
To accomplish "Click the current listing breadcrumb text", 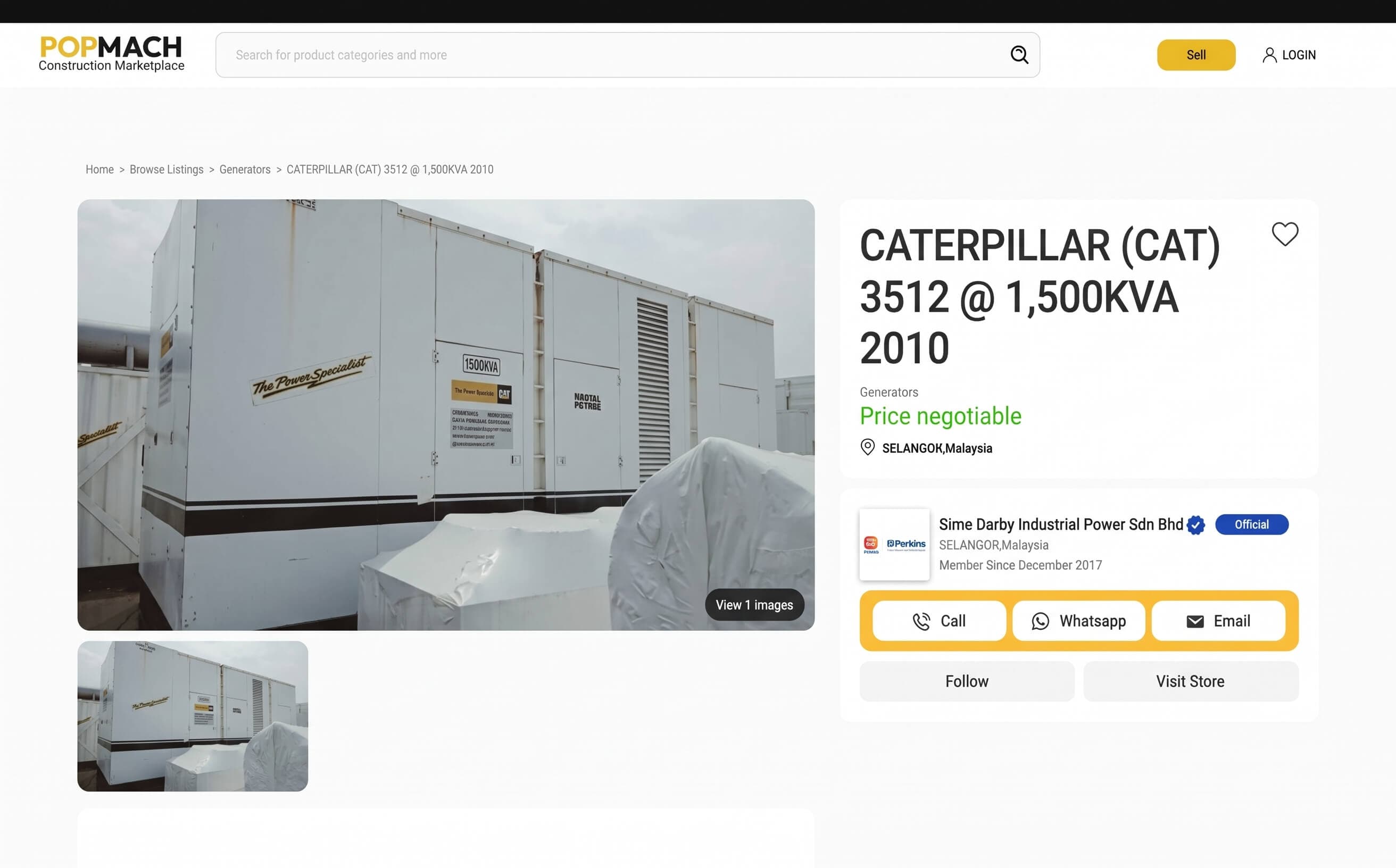I will [x=390, y=169].
